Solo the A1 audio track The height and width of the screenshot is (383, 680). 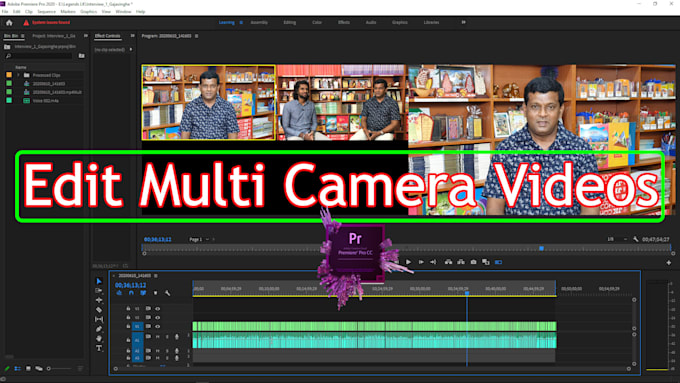[167, 337]
